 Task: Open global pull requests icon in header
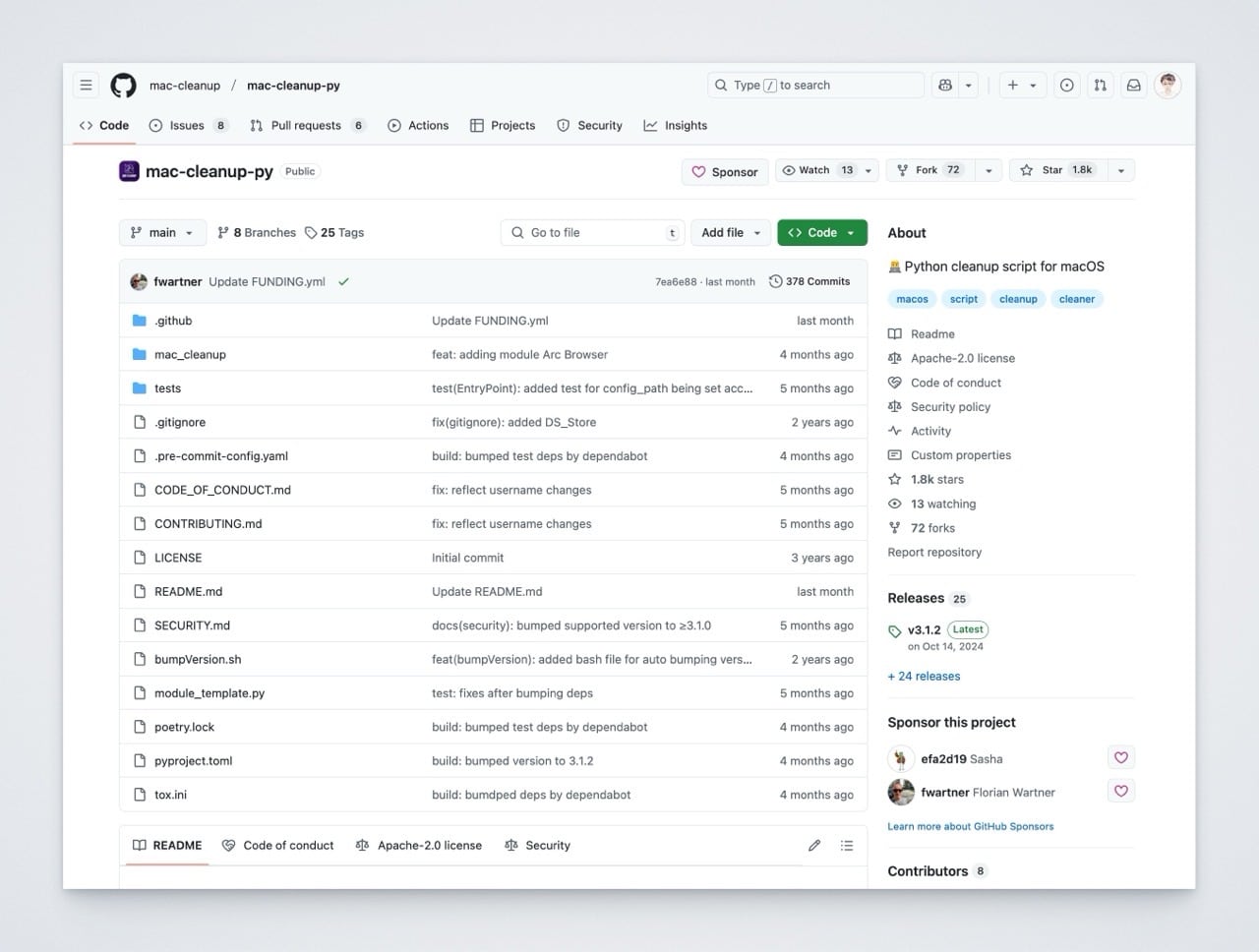(1101, 86)
